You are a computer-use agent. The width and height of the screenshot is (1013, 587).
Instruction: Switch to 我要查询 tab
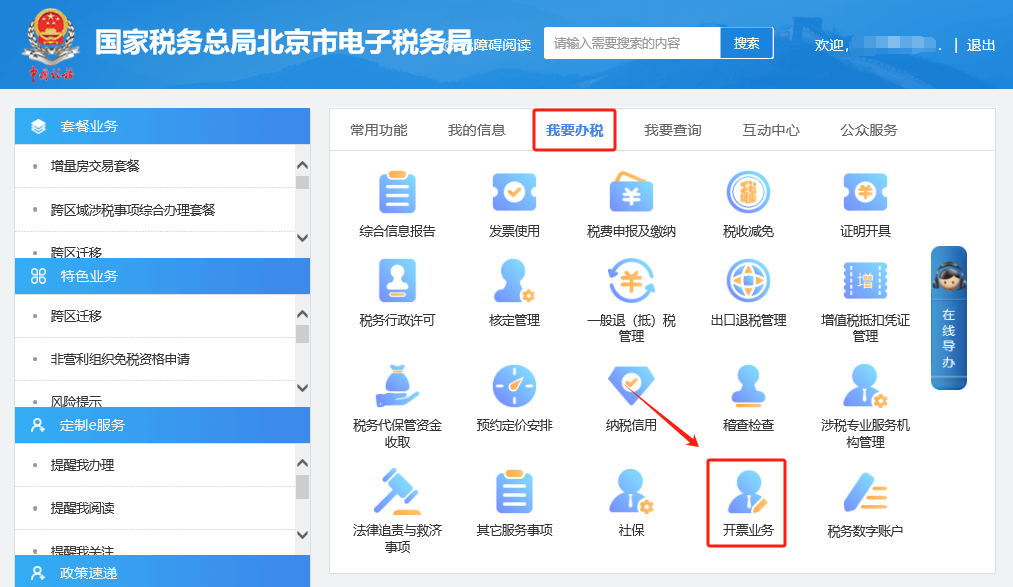pyautogui.click(x=673, y=130)
